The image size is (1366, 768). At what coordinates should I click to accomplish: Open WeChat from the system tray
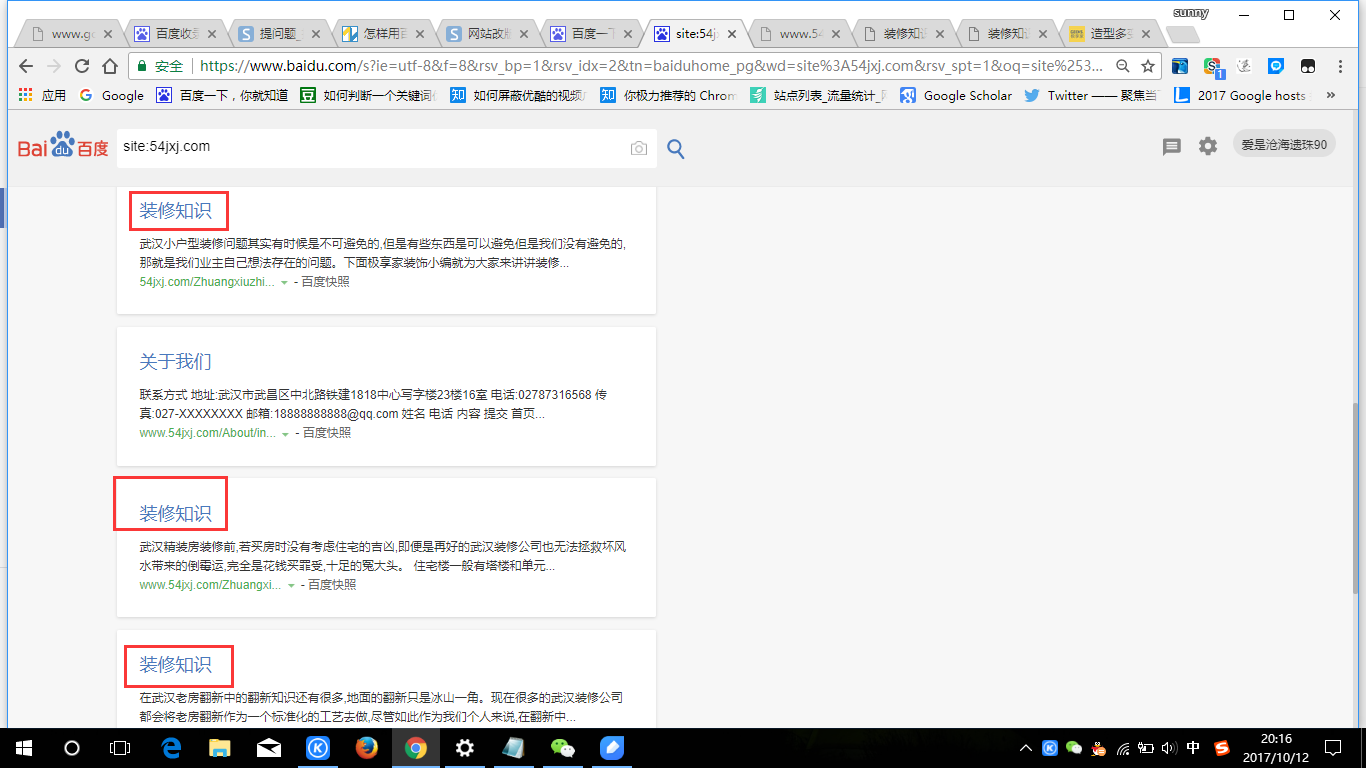coord(1072,747)
